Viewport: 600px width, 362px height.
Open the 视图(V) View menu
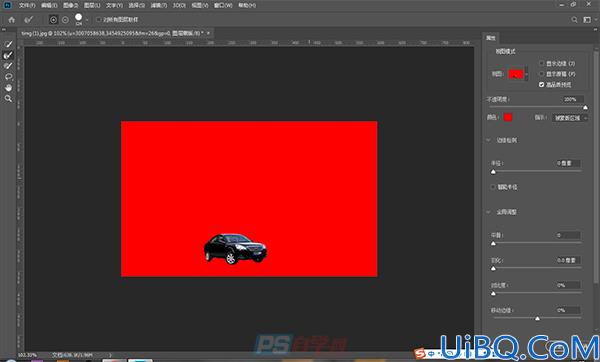pyautogui.click(x=199, y=5)
